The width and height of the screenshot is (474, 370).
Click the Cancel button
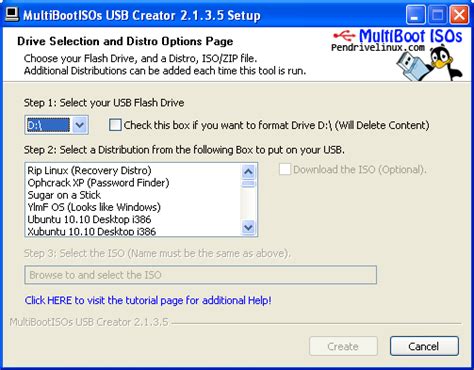pos(424,346)
